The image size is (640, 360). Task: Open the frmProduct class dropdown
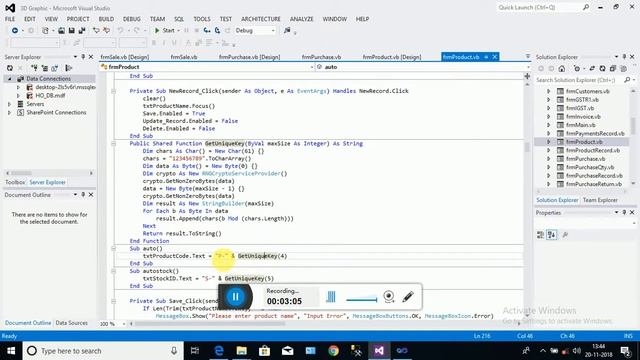[207, 67]
